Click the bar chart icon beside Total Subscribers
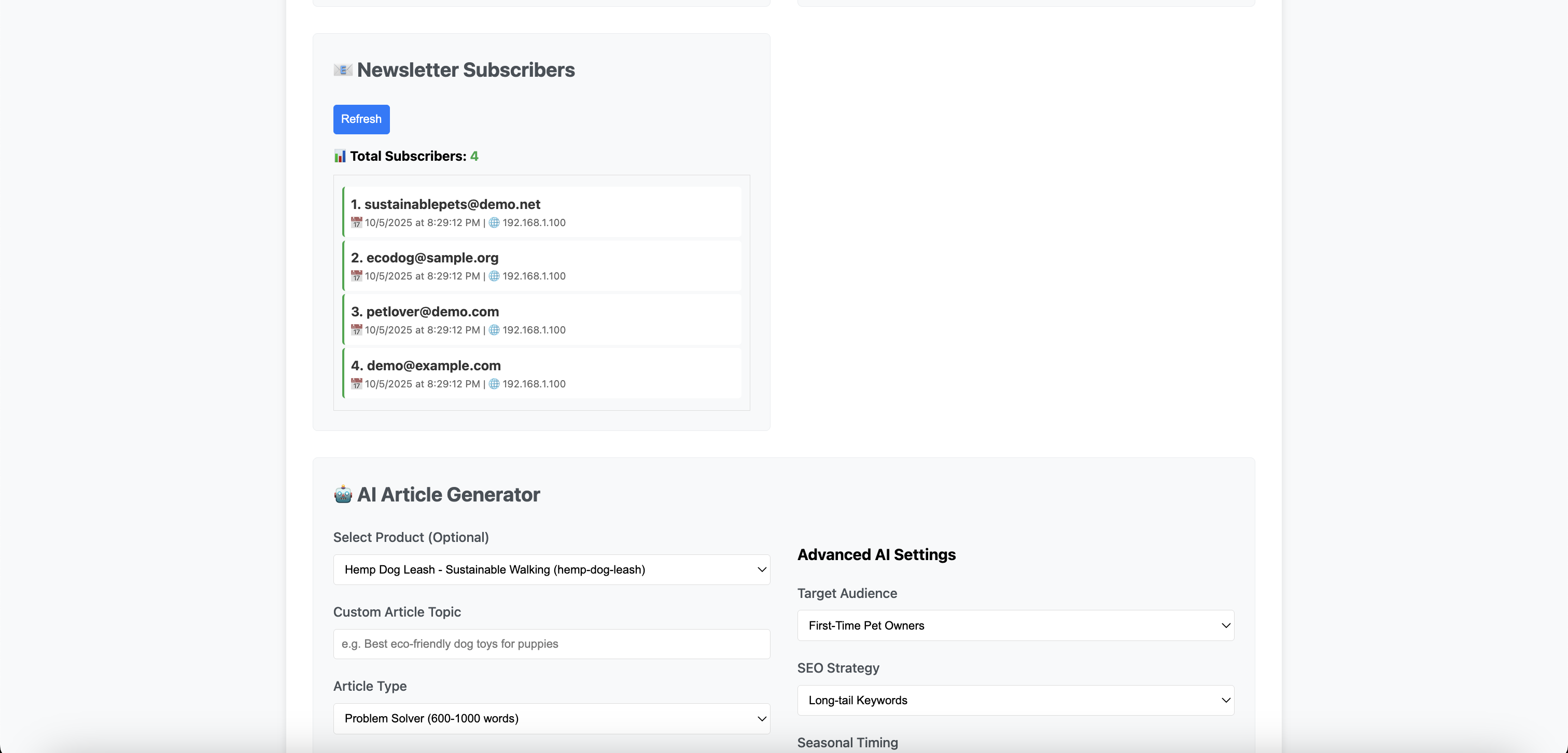This screenshot has height=753, width=1568. tap(340, 157)
